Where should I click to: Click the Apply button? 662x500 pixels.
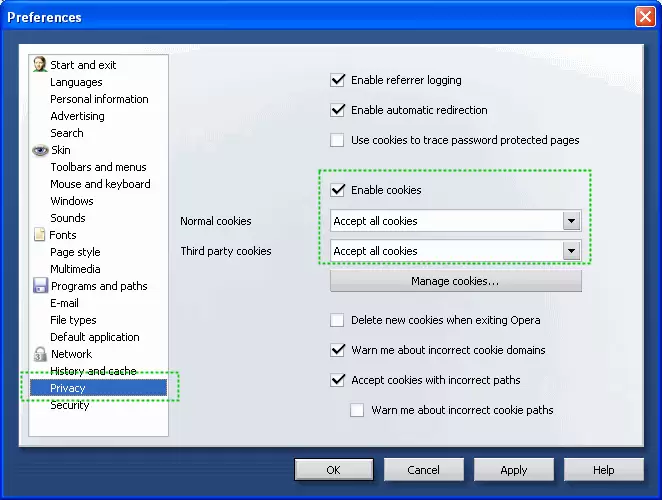(x=514, y=470)
